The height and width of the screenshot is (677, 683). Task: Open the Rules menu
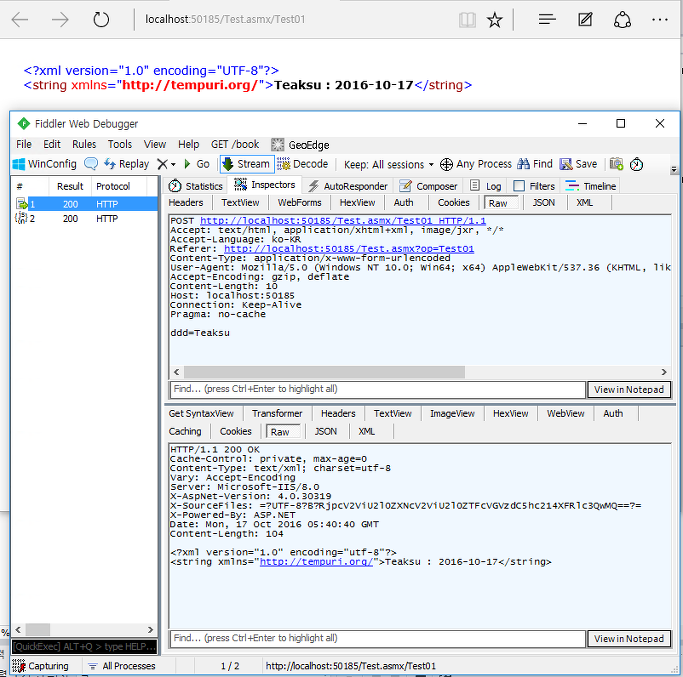coord(84,144)
